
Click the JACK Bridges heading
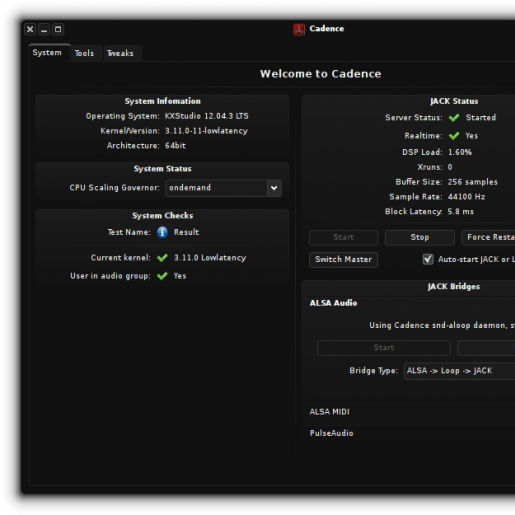(454, 287)
